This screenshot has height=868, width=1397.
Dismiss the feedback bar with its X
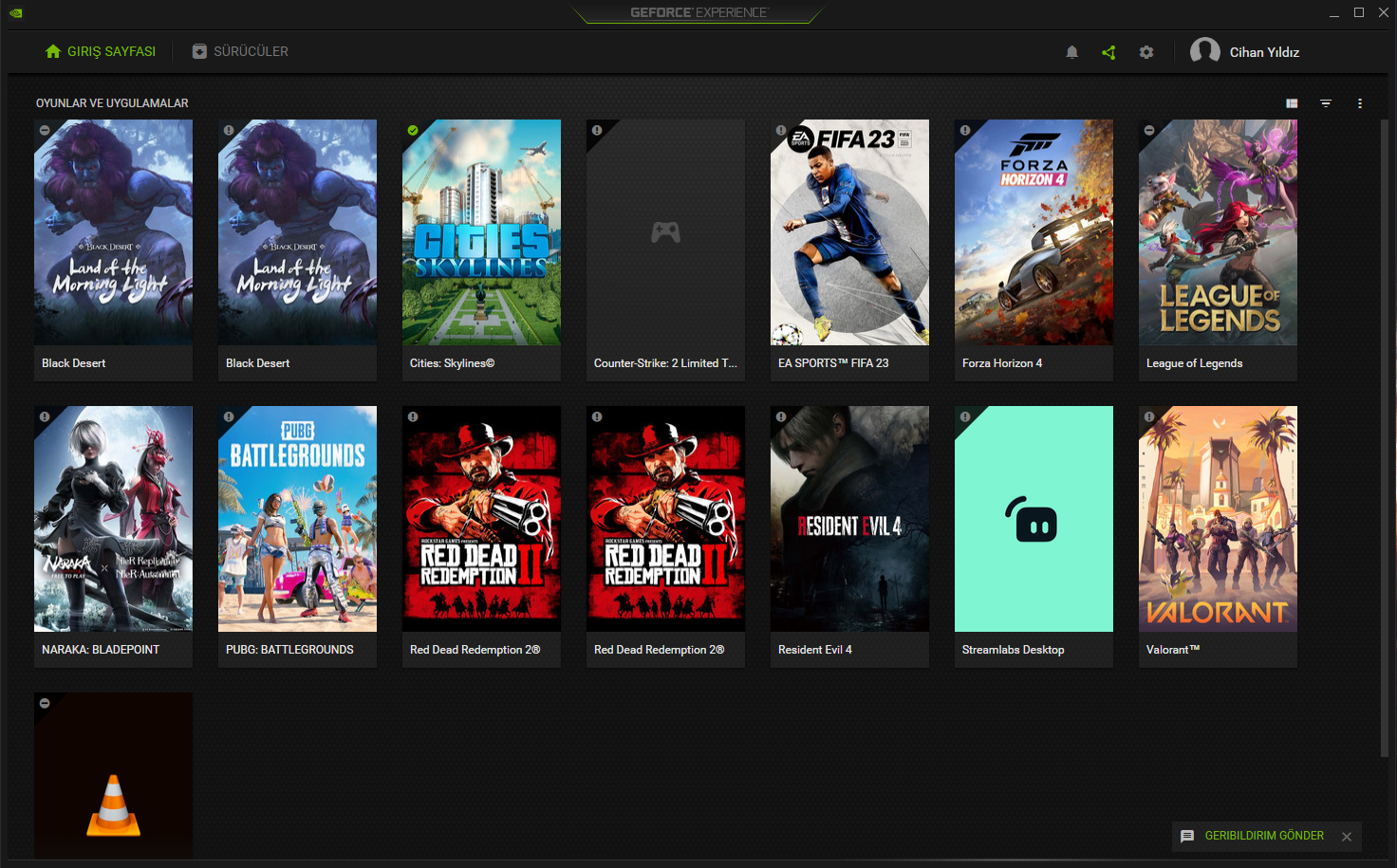(1347, 837)
